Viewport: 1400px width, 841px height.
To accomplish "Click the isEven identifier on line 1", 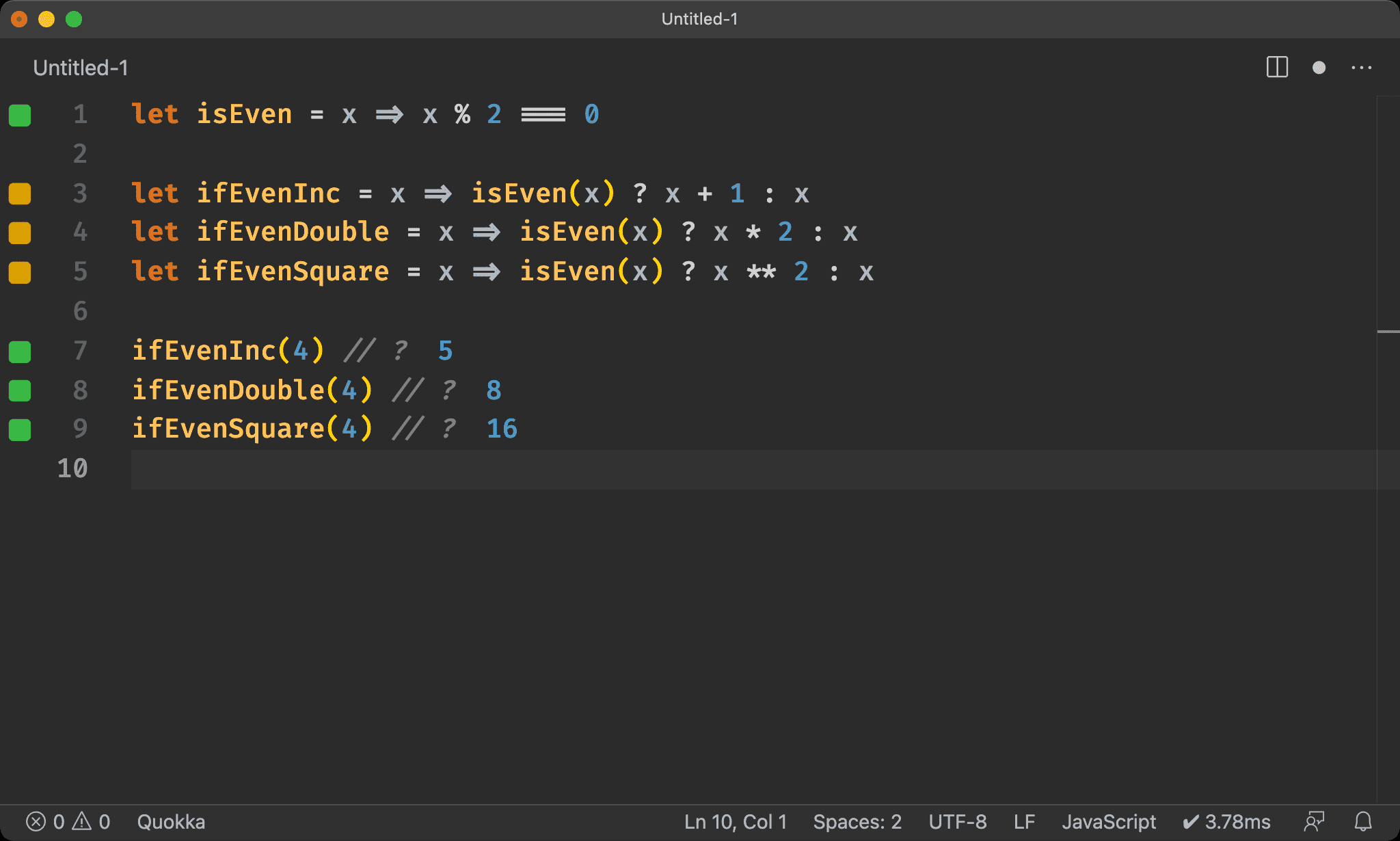I will click(x=244, y=114).
